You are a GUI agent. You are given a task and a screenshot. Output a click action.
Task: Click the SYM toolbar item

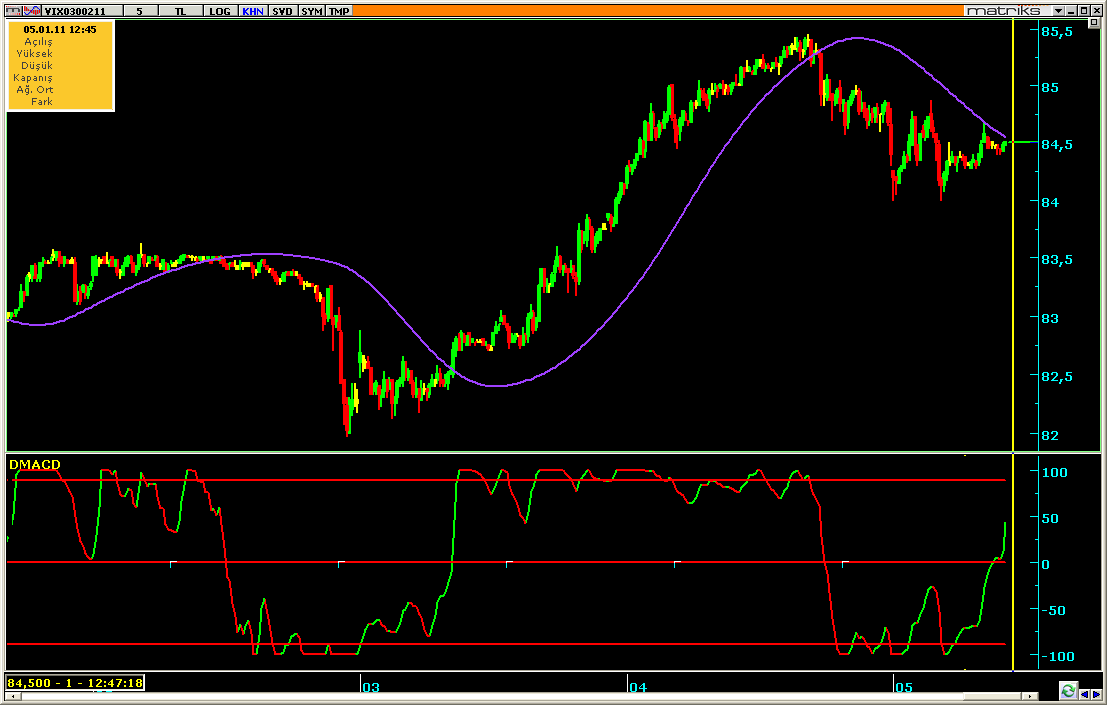312,10
